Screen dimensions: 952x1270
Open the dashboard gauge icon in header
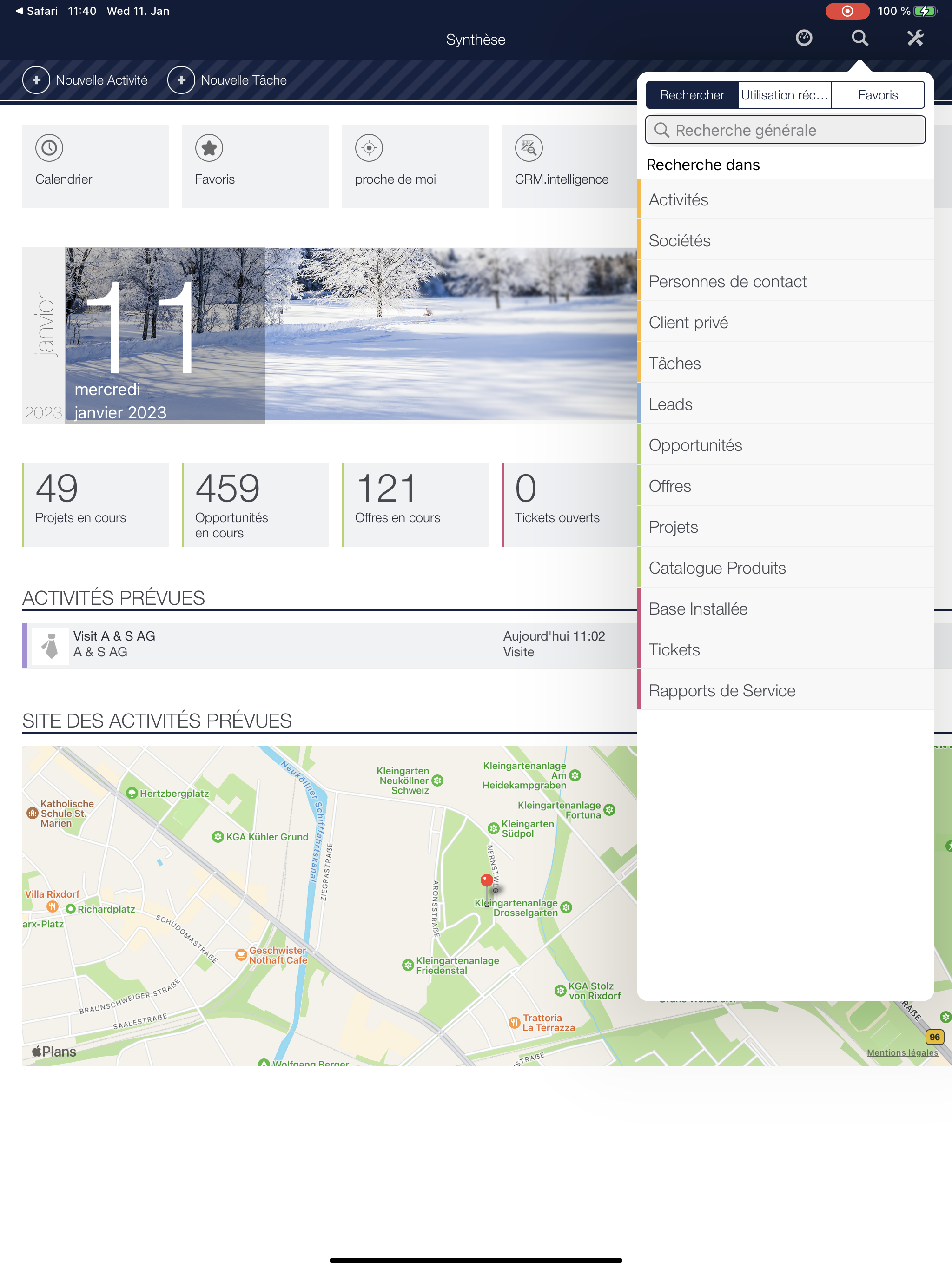tap(804, 38)
